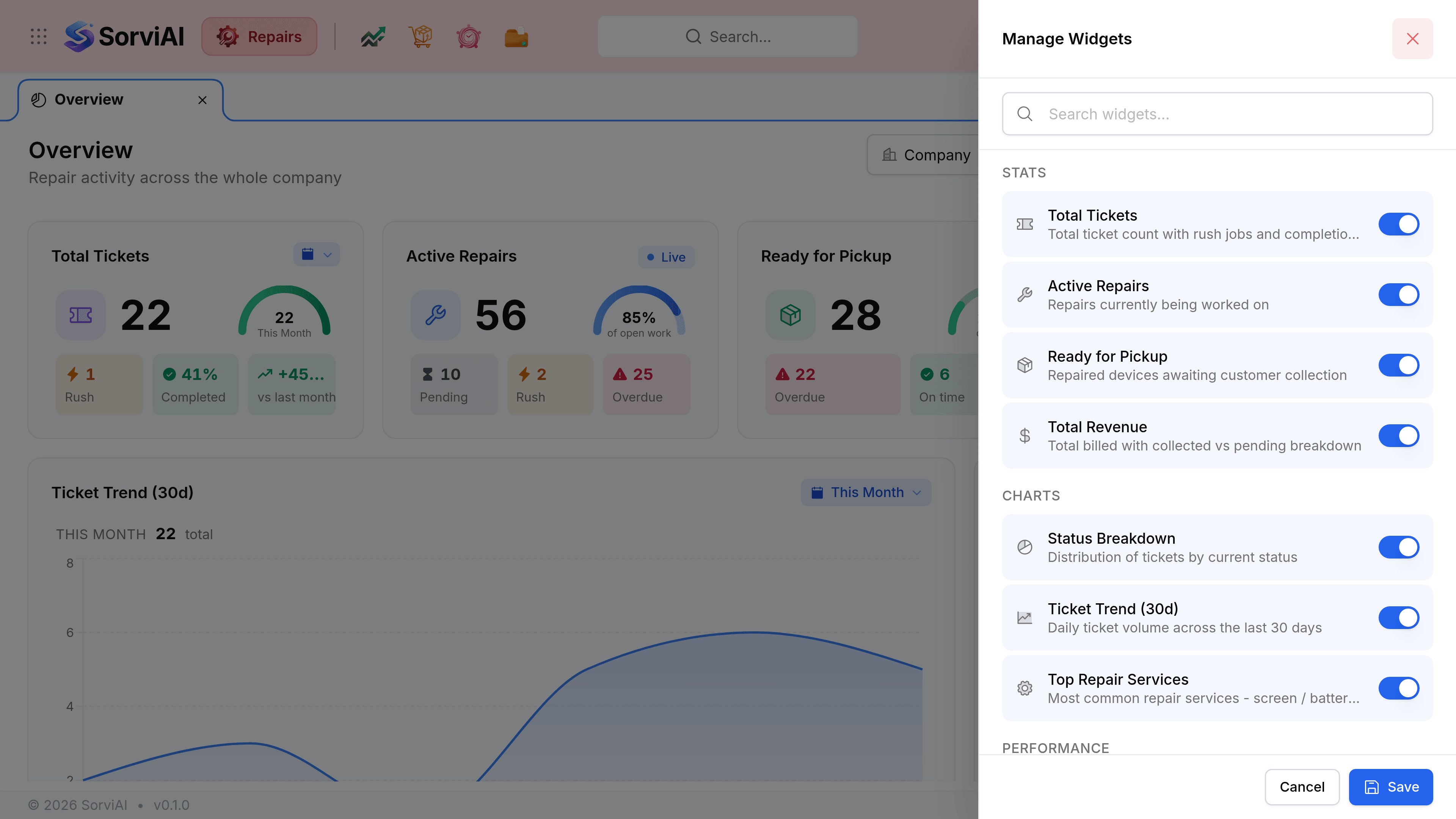This screenshot has height=819, width=1456.
Task: Focus the Search widgets input field
Action: click(x=1217, y=114)
